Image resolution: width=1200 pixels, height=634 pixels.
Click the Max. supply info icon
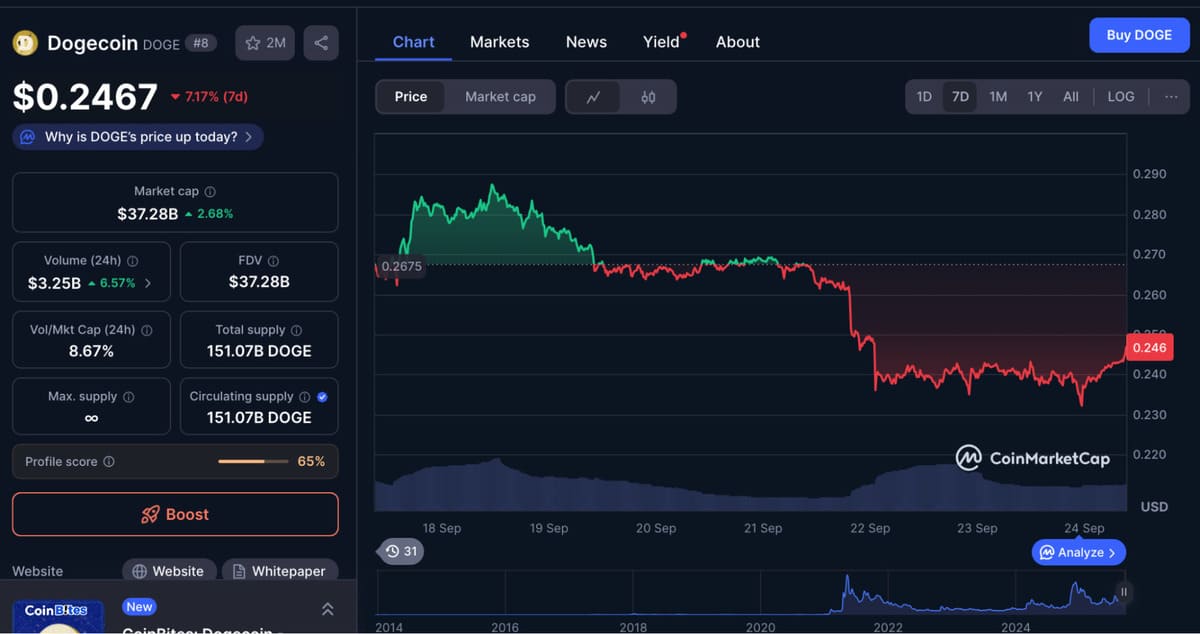tap(128, 397)
